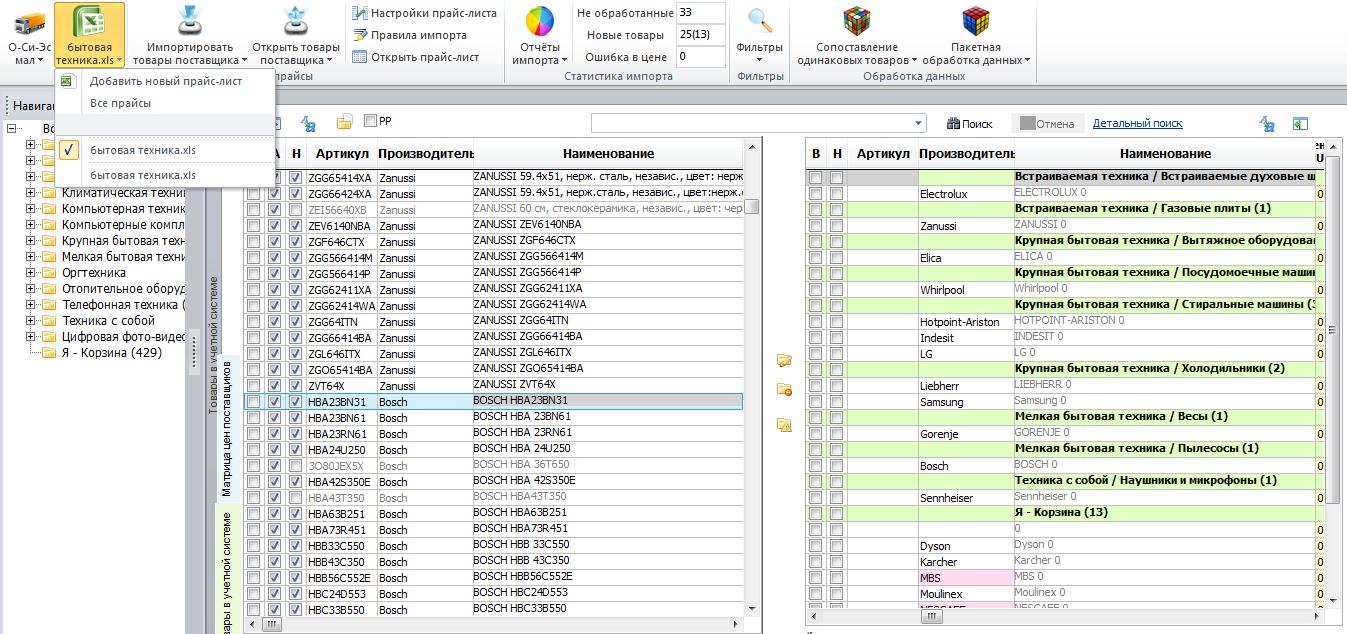The height and width of the screenshot is (634, 1347).
Task: Click Открыть прайс-лист in ribbon
Action: click(416, 57)
